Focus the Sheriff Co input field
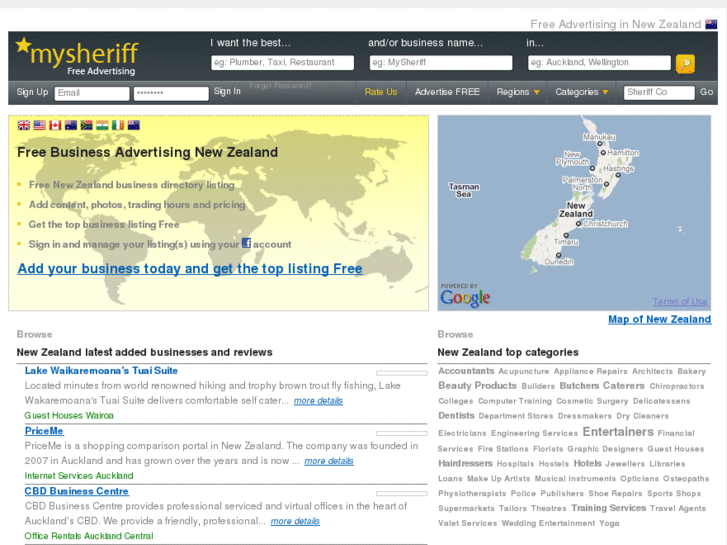This screenshot has width=727, height=545. [659, 92]
